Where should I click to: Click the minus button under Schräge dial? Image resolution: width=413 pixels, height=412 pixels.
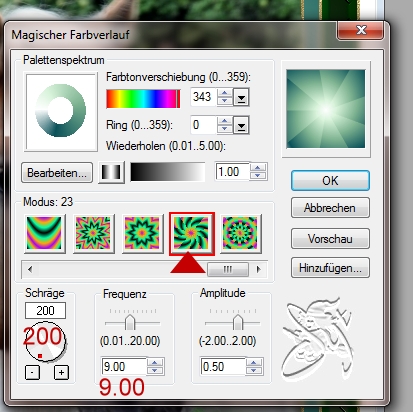32,372
